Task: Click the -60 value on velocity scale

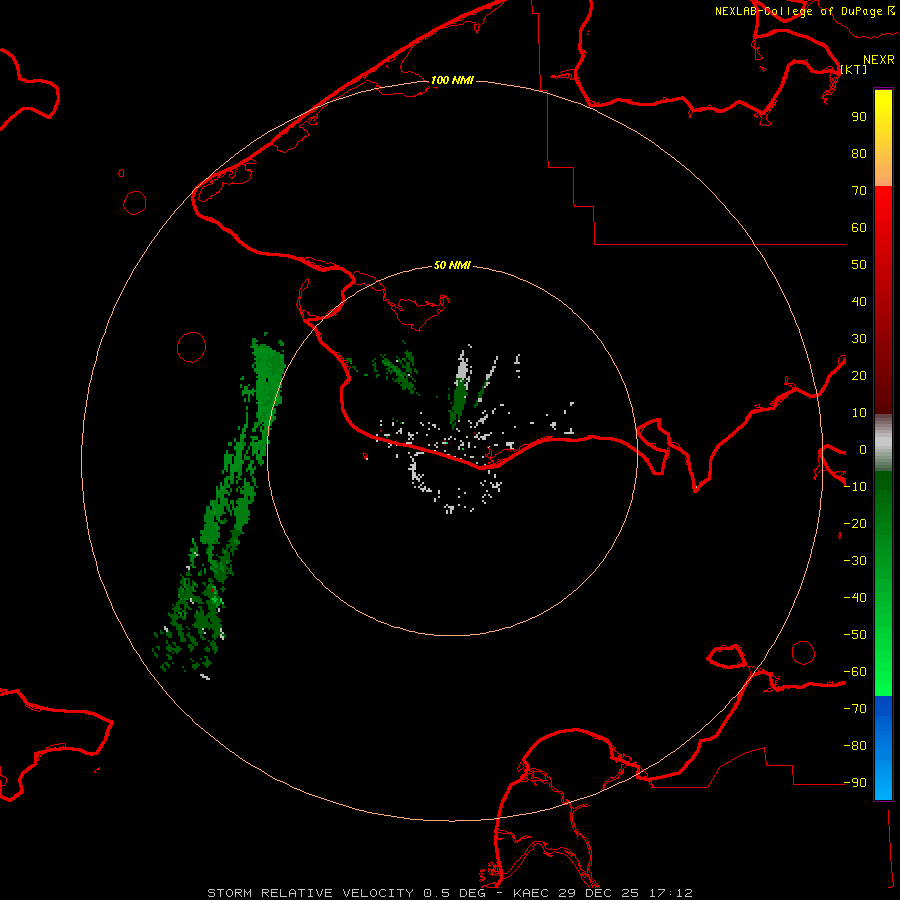Action: click(855, 672)
